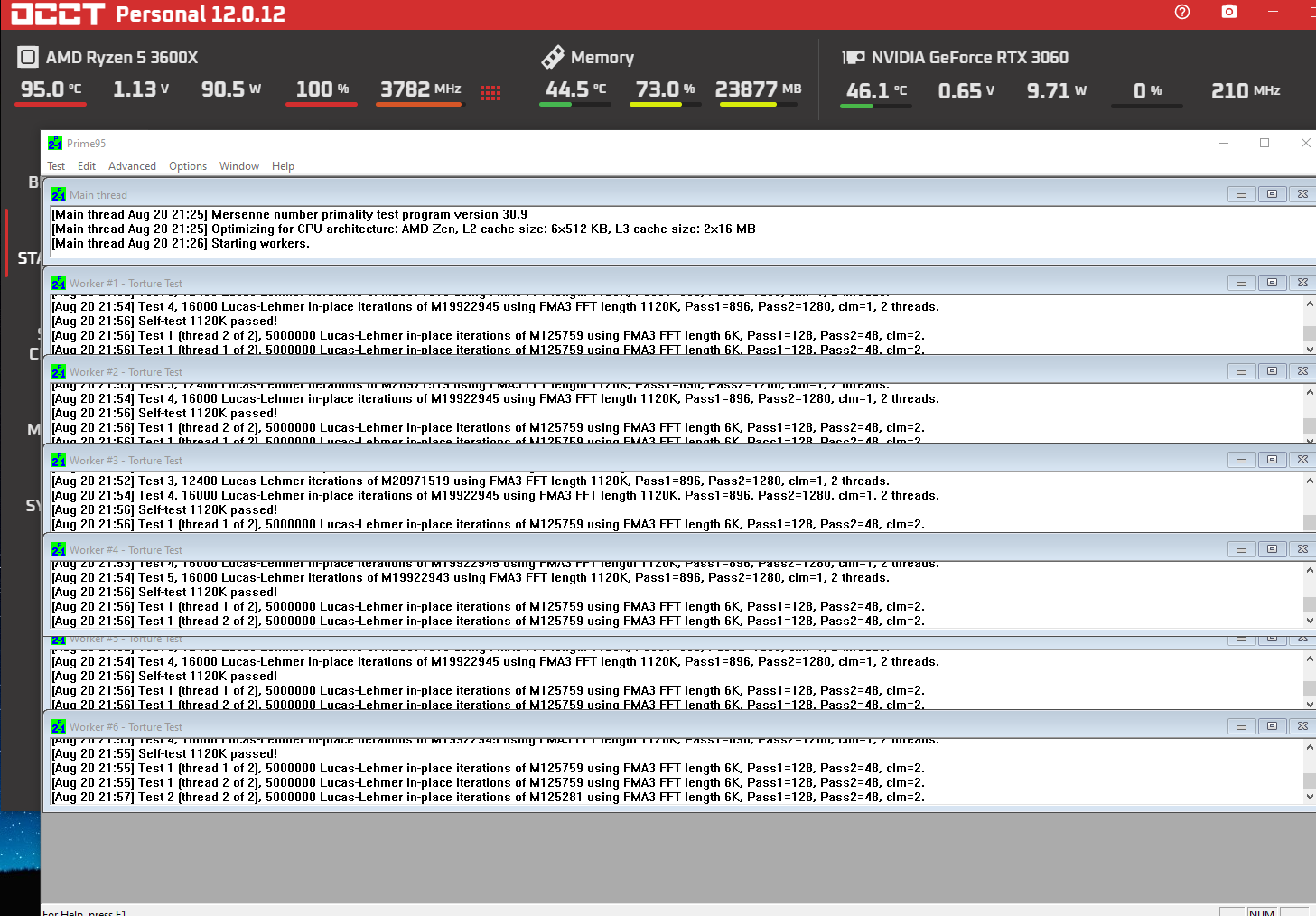
Task: Click the GPU temperature 46.1 °C reading
Action: 876,91
